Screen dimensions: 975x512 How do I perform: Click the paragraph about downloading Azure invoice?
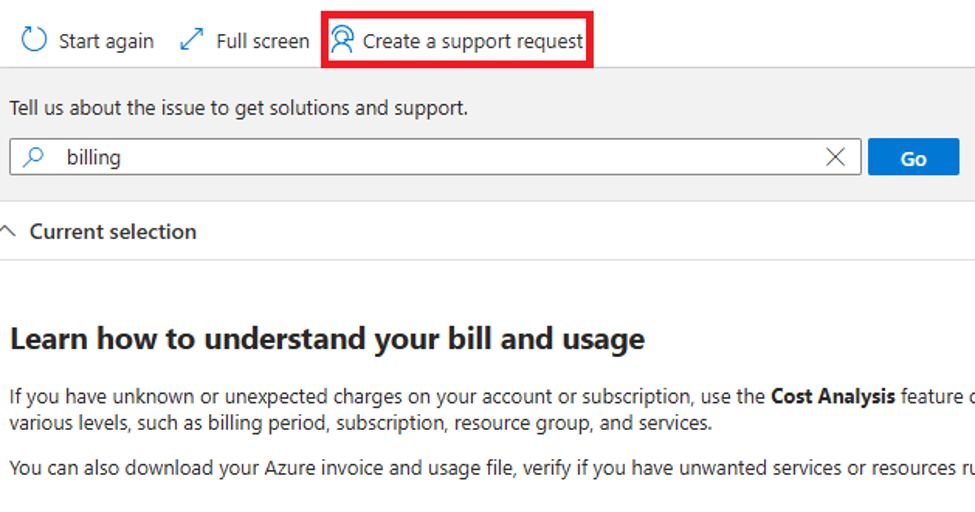(492, 468)
